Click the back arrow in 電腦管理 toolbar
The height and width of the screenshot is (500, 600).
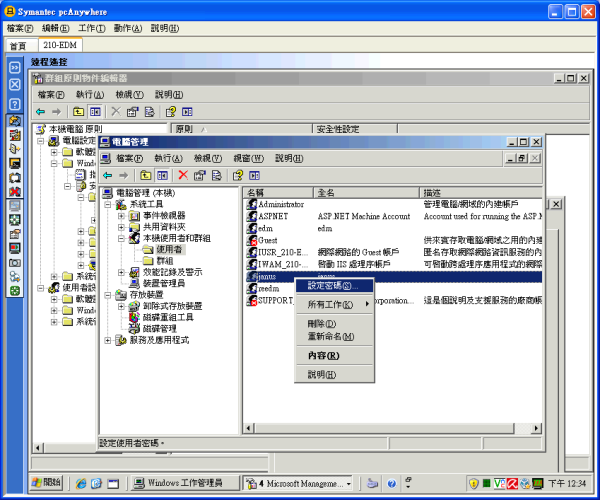(x=108, y=176)
